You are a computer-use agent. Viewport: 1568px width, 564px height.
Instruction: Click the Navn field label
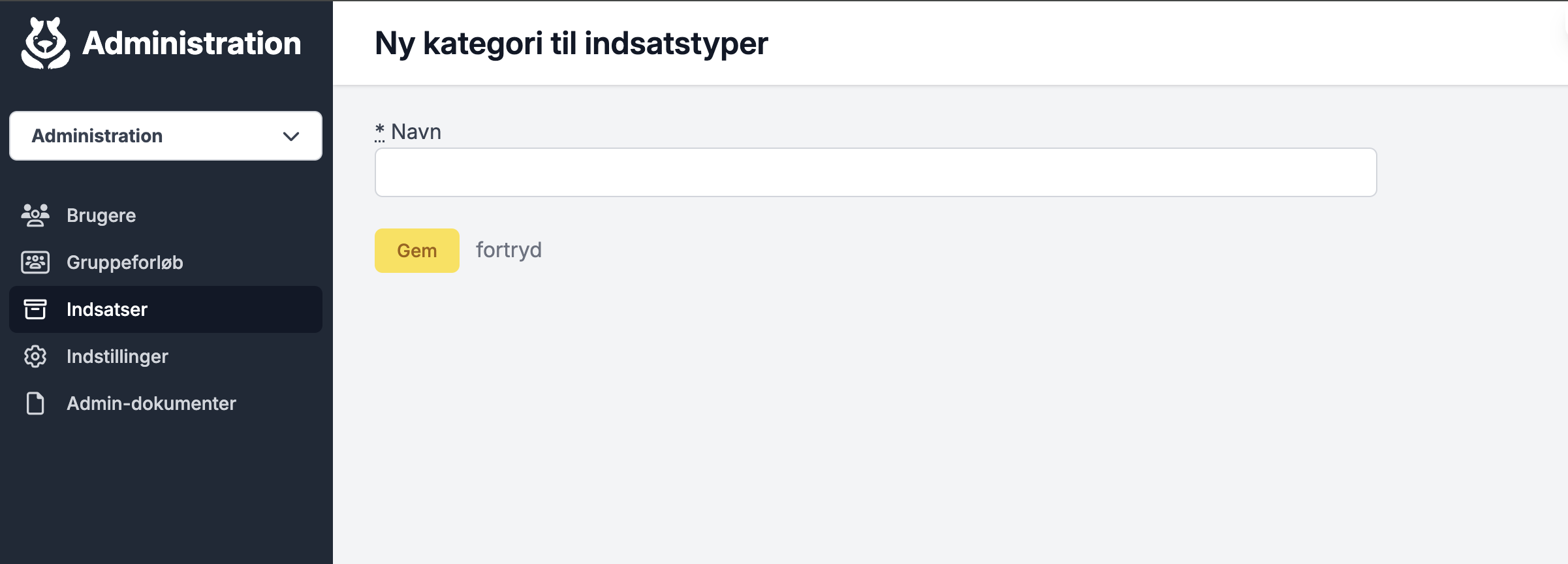(x=416, y=132)
